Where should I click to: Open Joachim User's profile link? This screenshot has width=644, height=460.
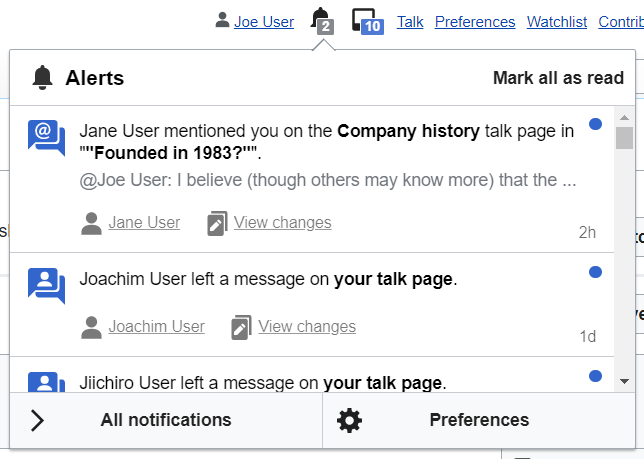click(156, 327)
